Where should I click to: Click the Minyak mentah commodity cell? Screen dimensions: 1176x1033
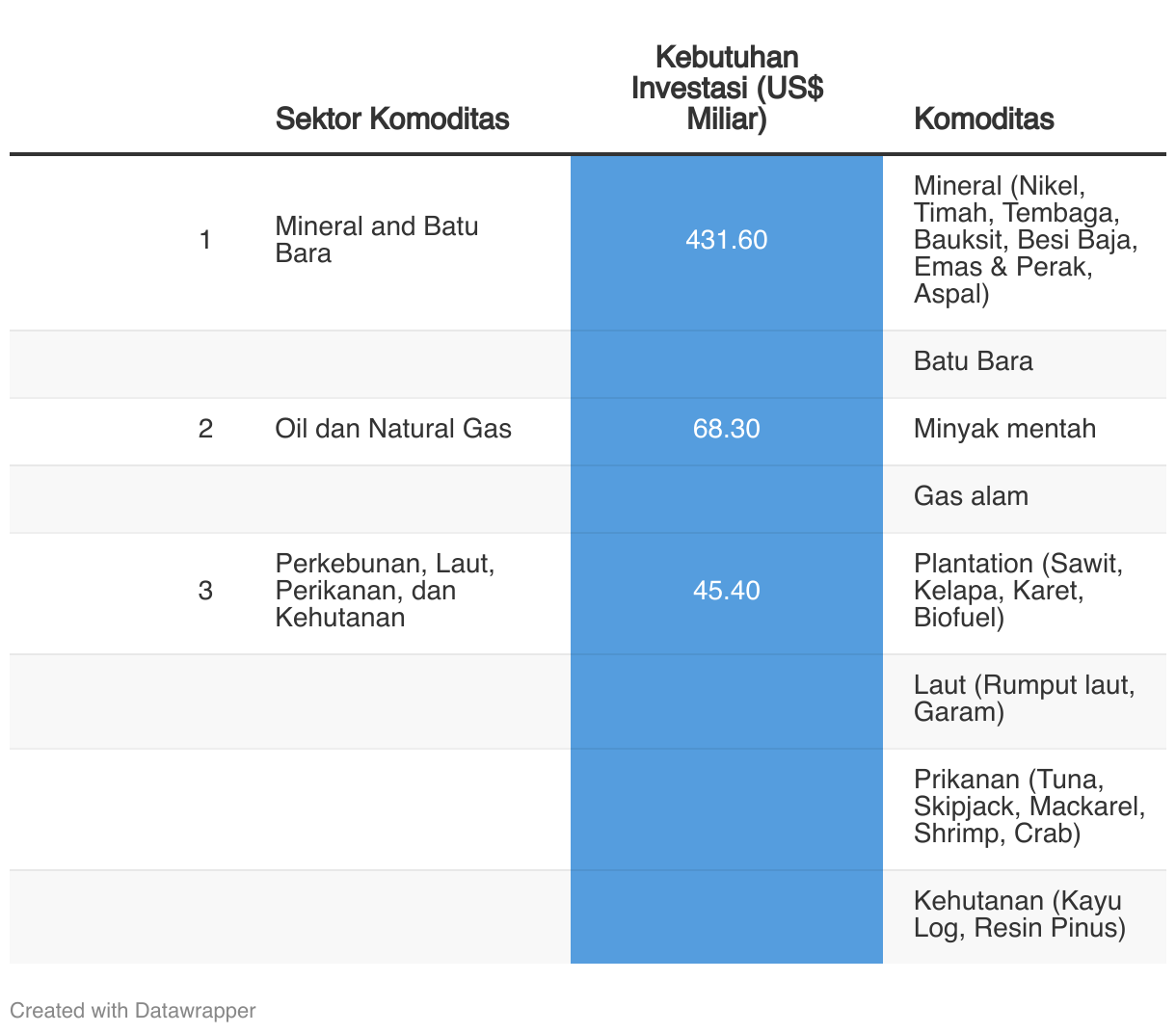pyautogui.click(x=1004, y=429)
